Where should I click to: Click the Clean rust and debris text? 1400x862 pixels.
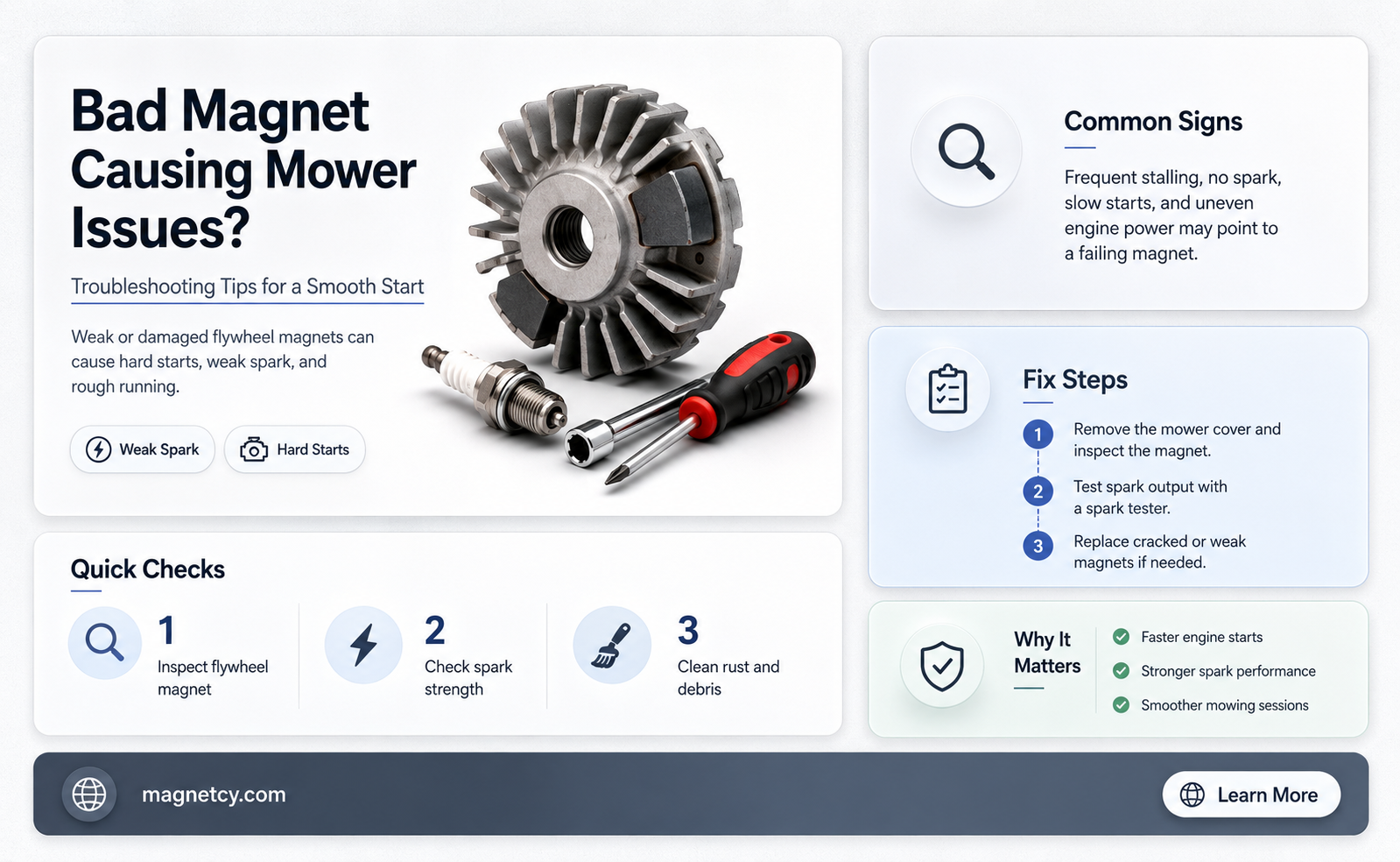click(728, 678)
